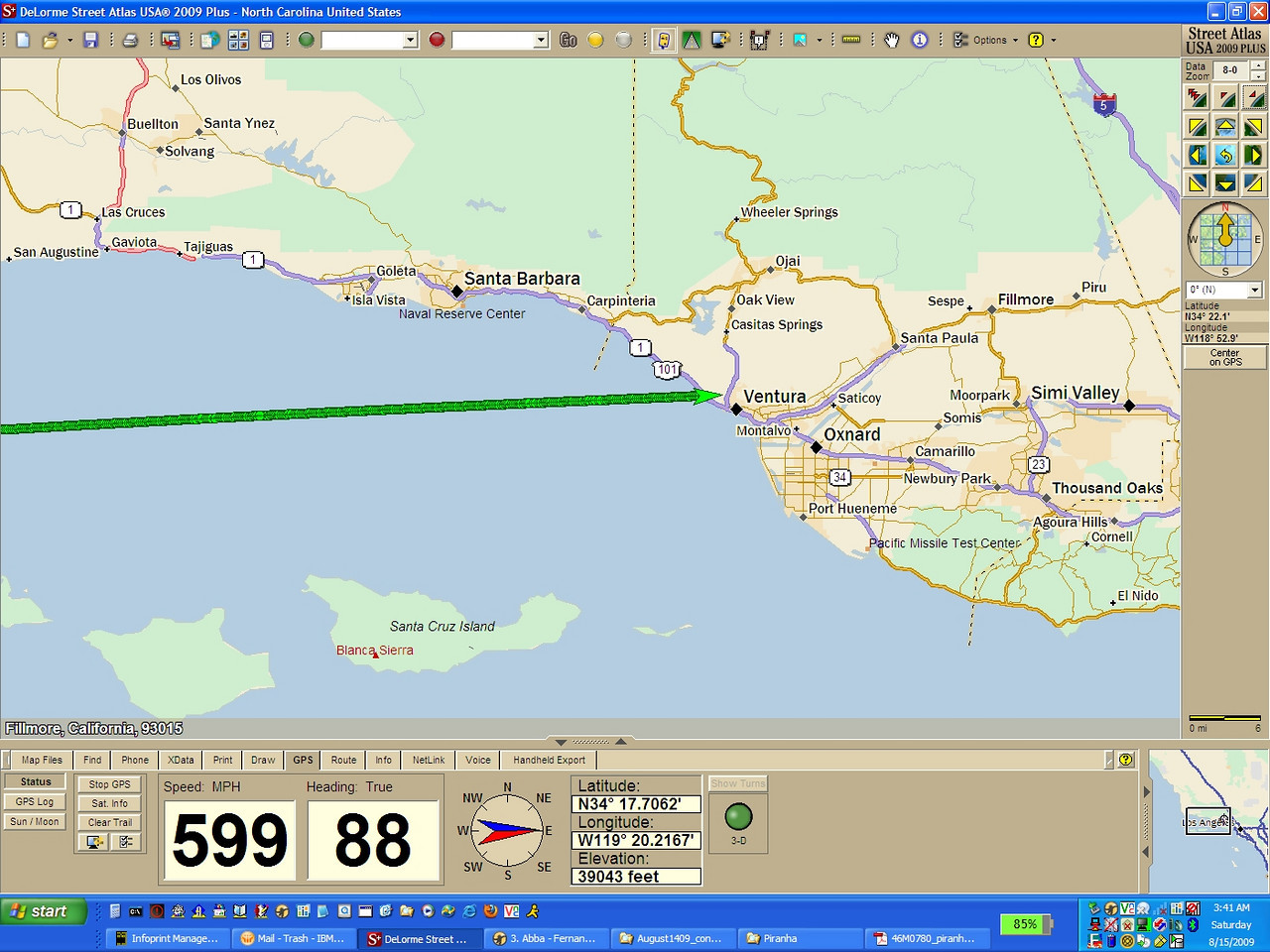1270x952 pixels.
Task: Click the GPS device toolbar icon
Action: pyautogui.click(x=664, y=40)
